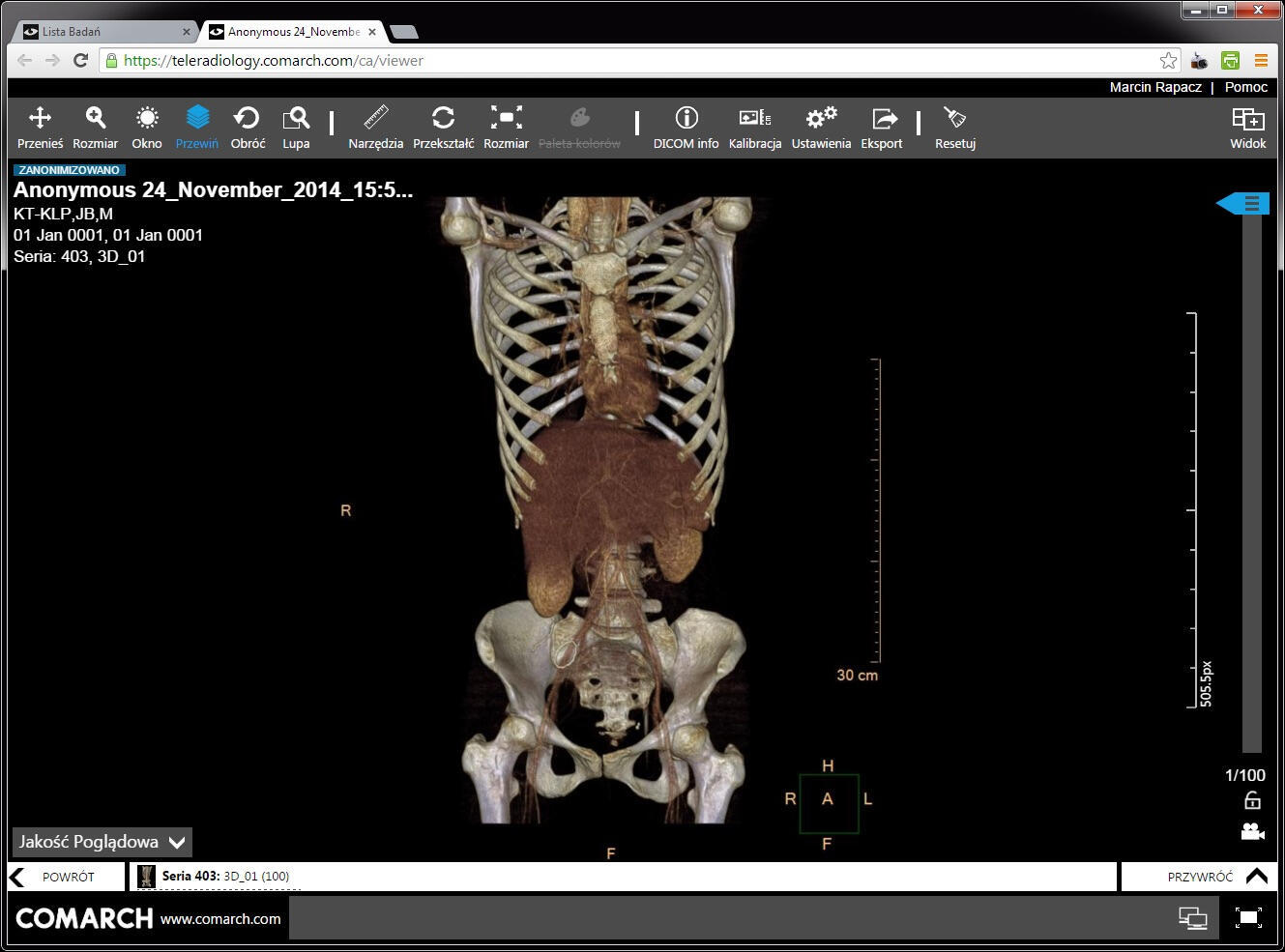This screenshot has height=952, width=1285.
Task: Open the Kalibracja calibration tool
Action: point(754,128)
